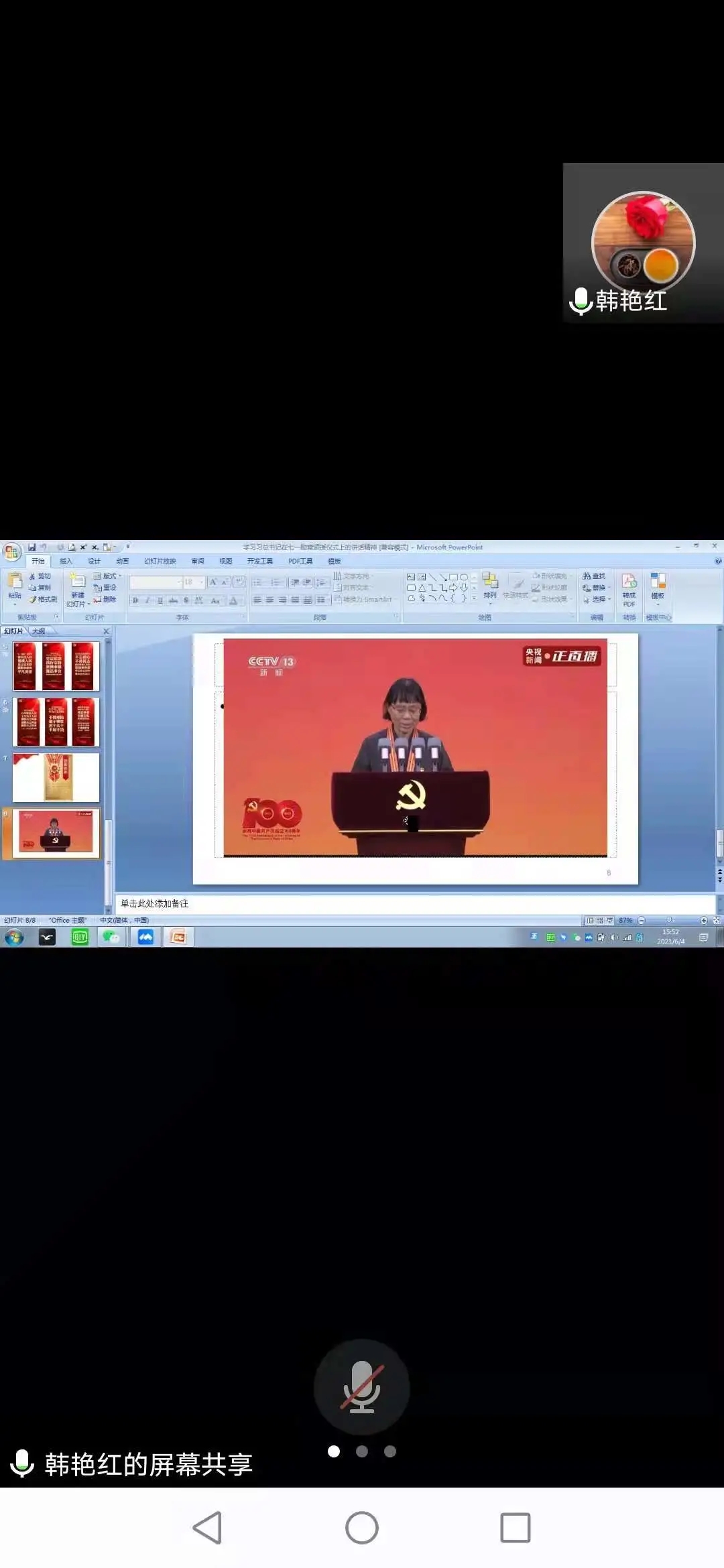Screen dimensions: 724x1568
Task: Switch to the second page indicator dot
Action: coord(362,1451)
